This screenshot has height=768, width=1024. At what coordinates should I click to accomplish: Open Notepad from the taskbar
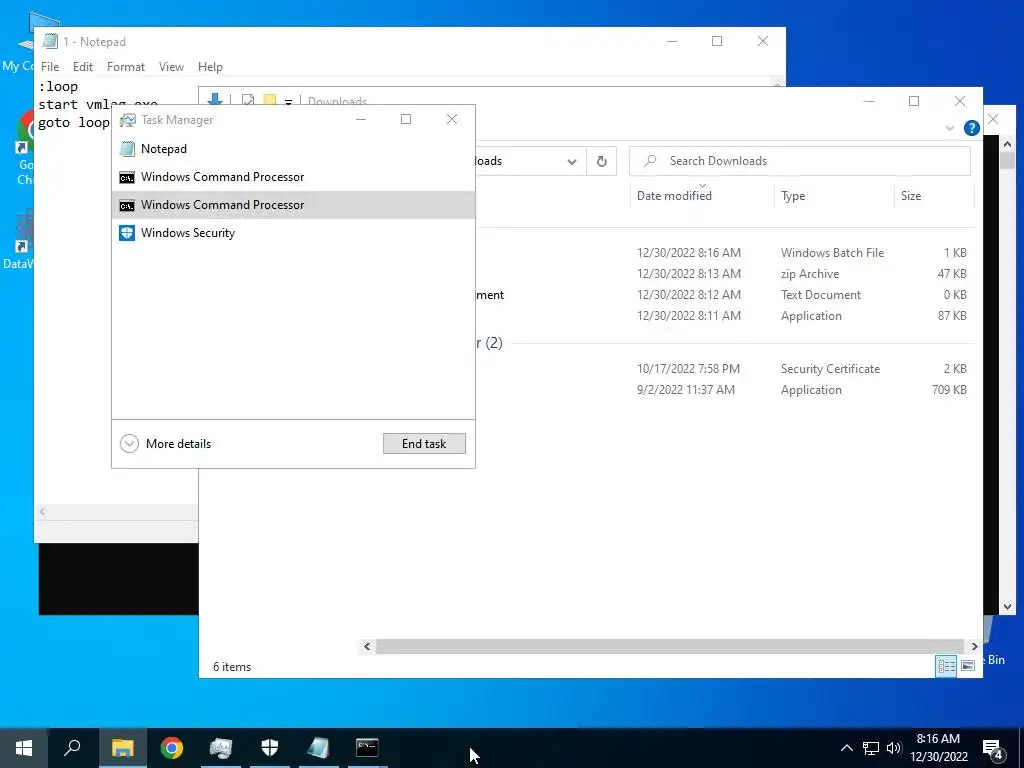pos(319,748)
